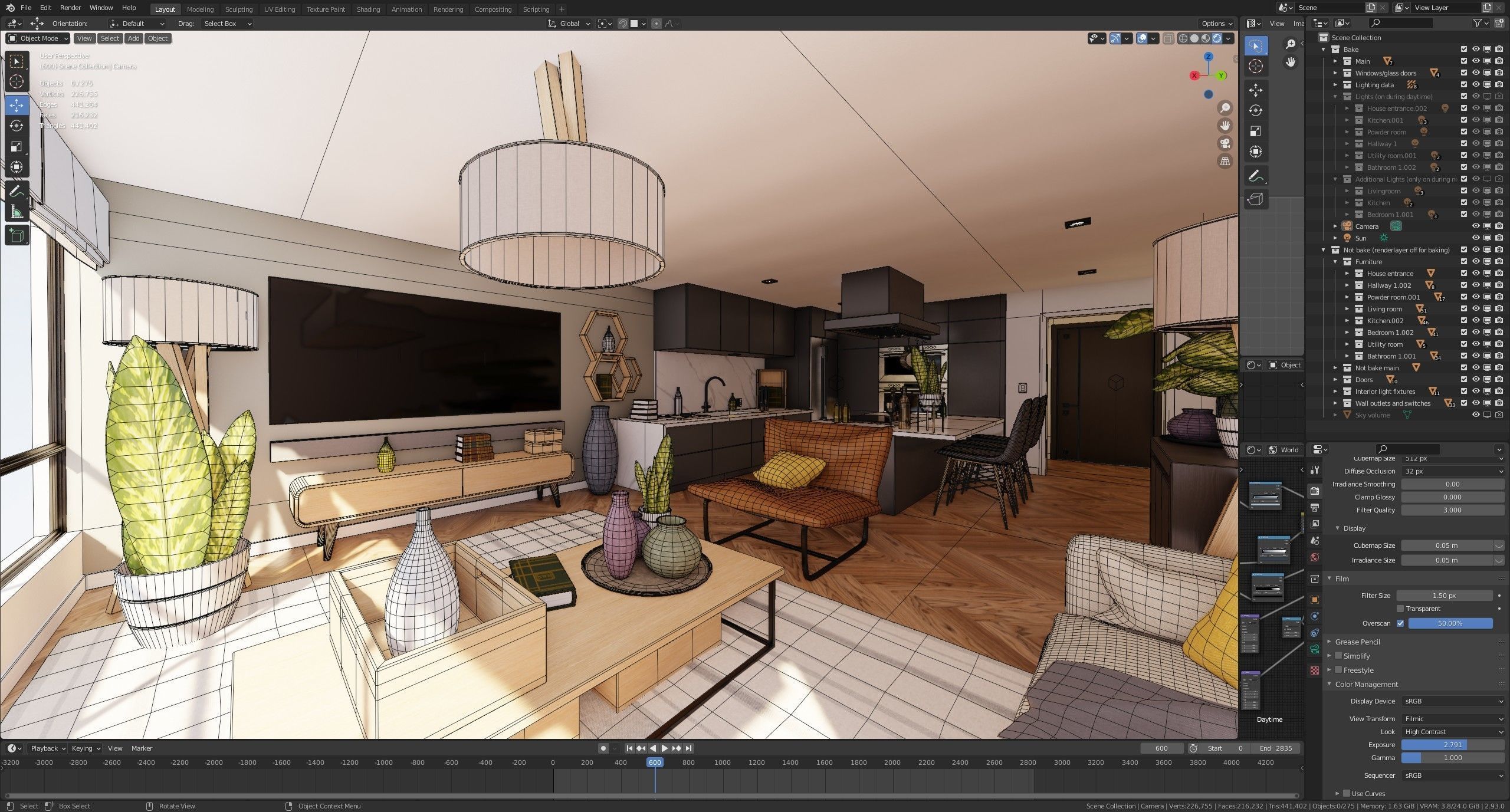Collapse the Furniture collection in outliner
Screen dimensions: 1510x812
pyautogui.click(x=1335, y=262)
